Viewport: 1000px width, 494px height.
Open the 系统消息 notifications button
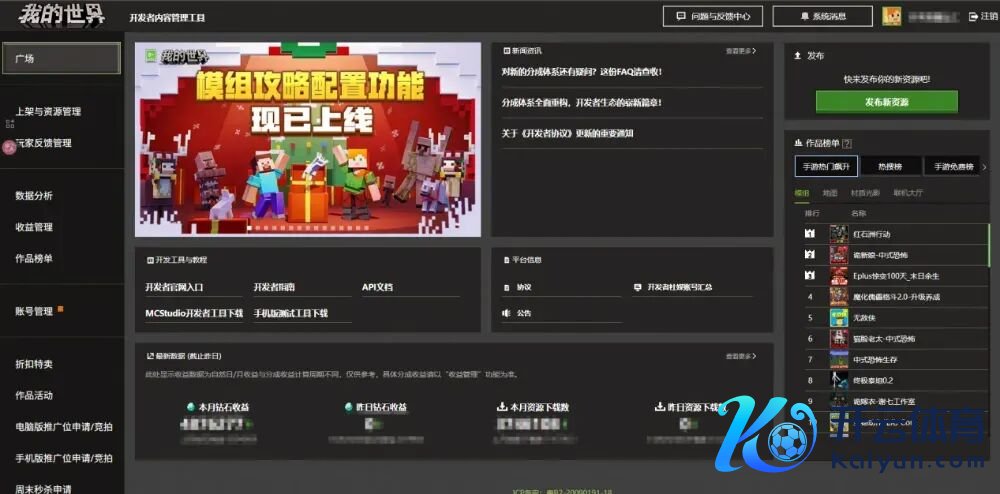(x=822, y=16)
